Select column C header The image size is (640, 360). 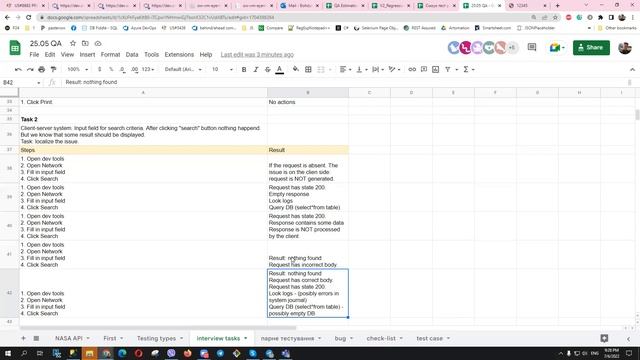click(x=369, y=93)
